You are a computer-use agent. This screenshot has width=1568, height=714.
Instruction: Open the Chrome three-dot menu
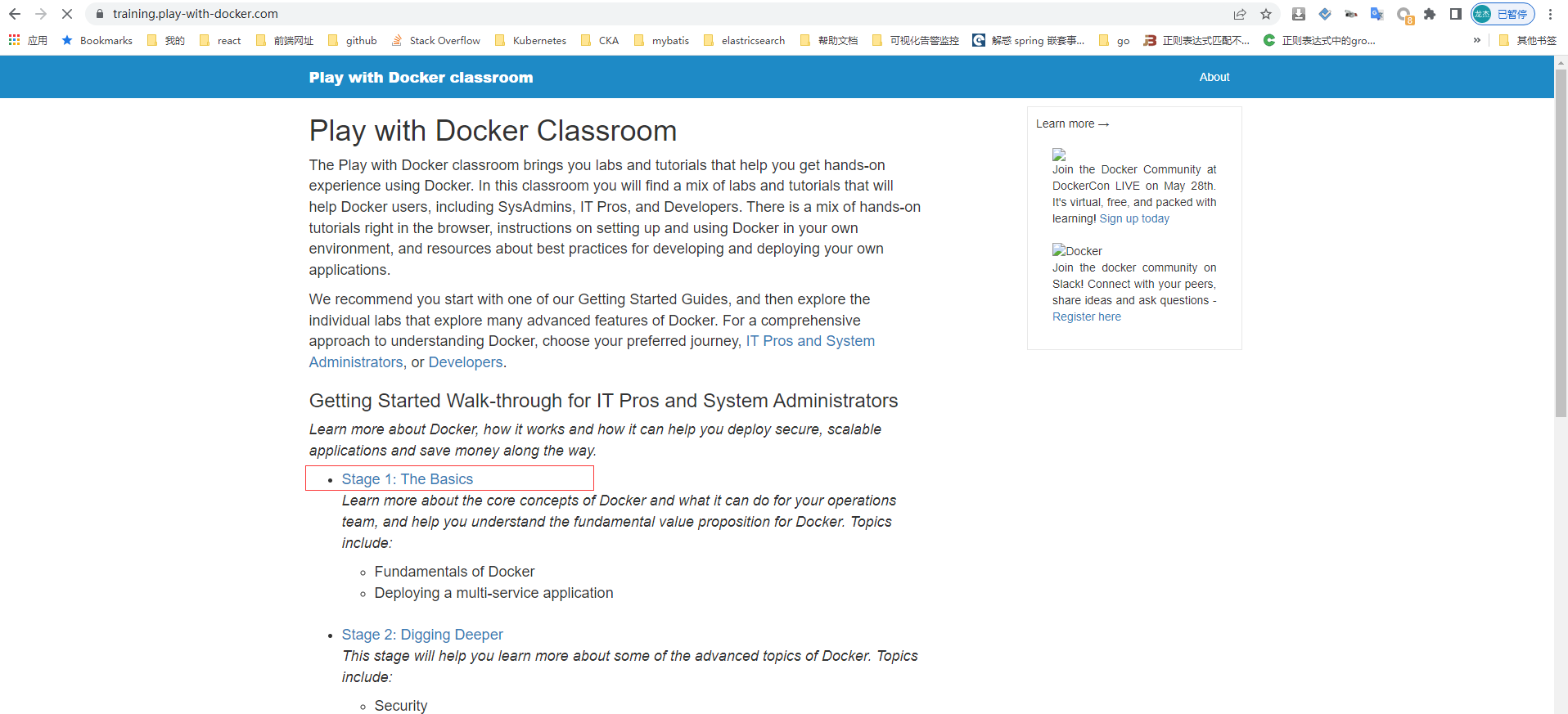(x=1550, y=14)
